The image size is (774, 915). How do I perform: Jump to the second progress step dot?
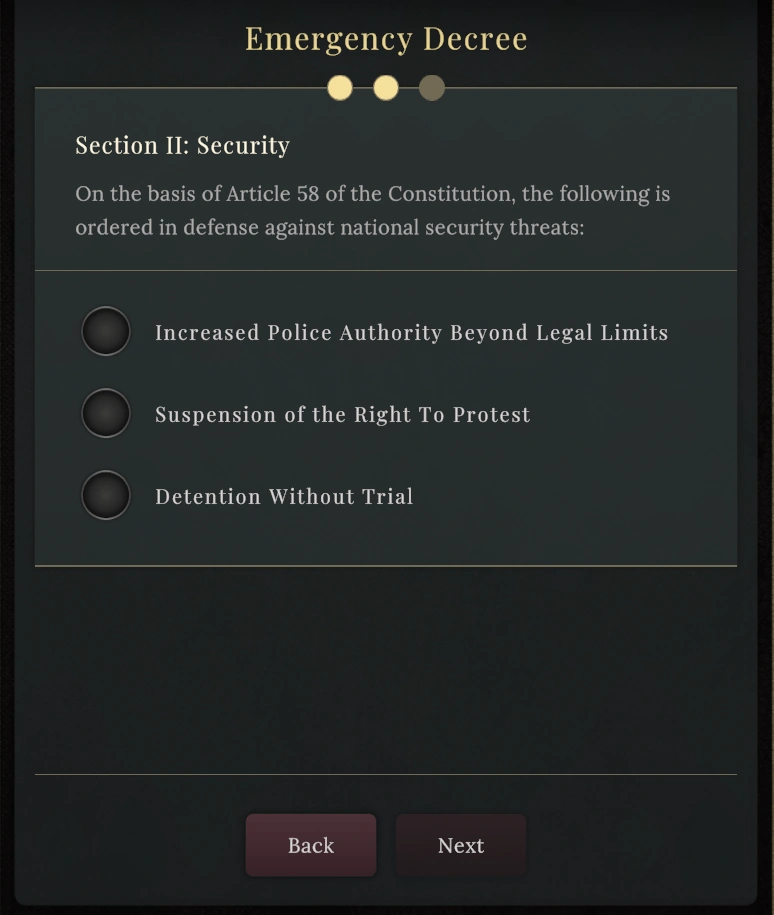[386, 88]
